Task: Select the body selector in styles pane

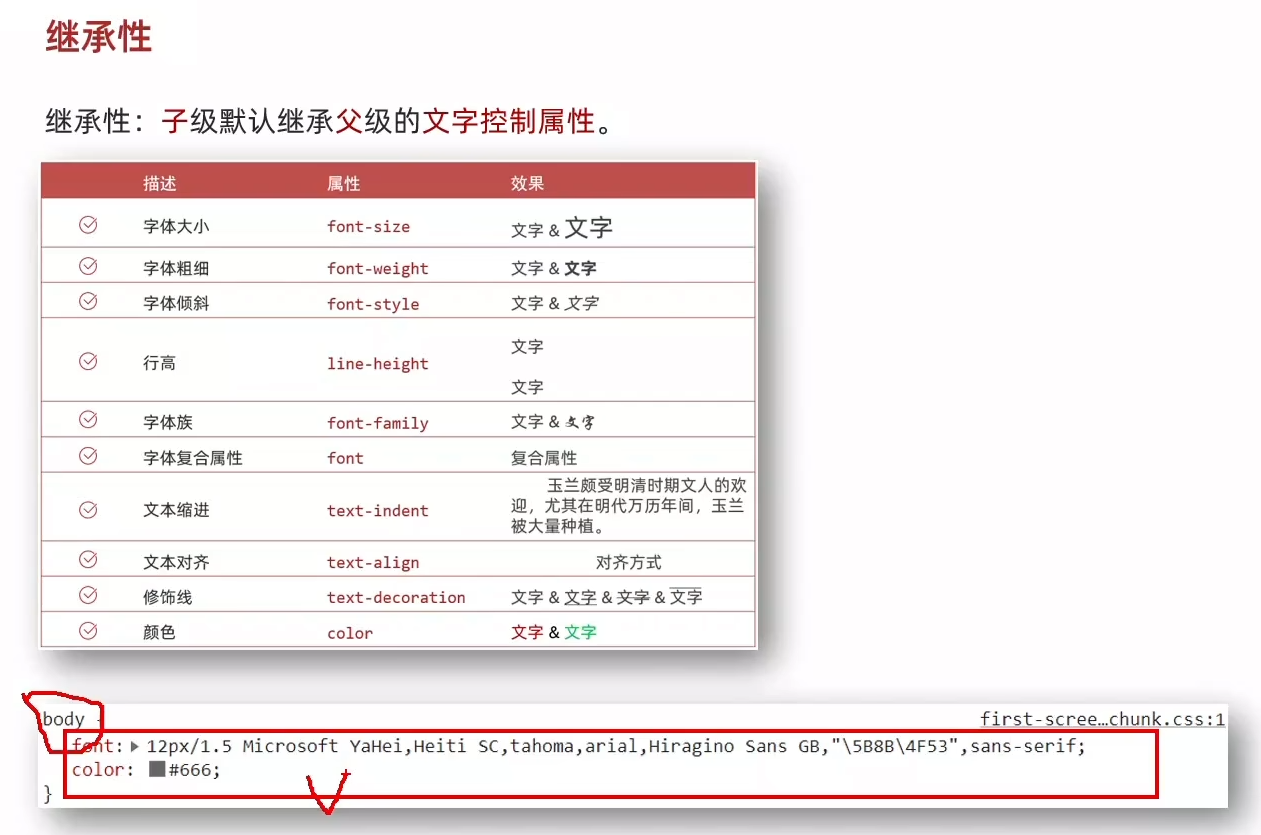Action: [x=63, y=720]
